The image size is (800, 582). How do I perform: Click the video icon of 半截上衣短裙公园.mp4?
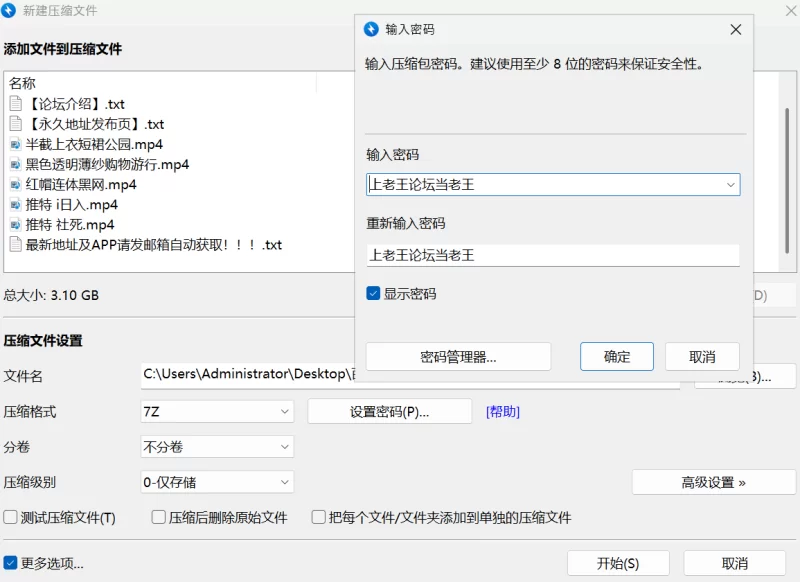(x=16, y=144)
